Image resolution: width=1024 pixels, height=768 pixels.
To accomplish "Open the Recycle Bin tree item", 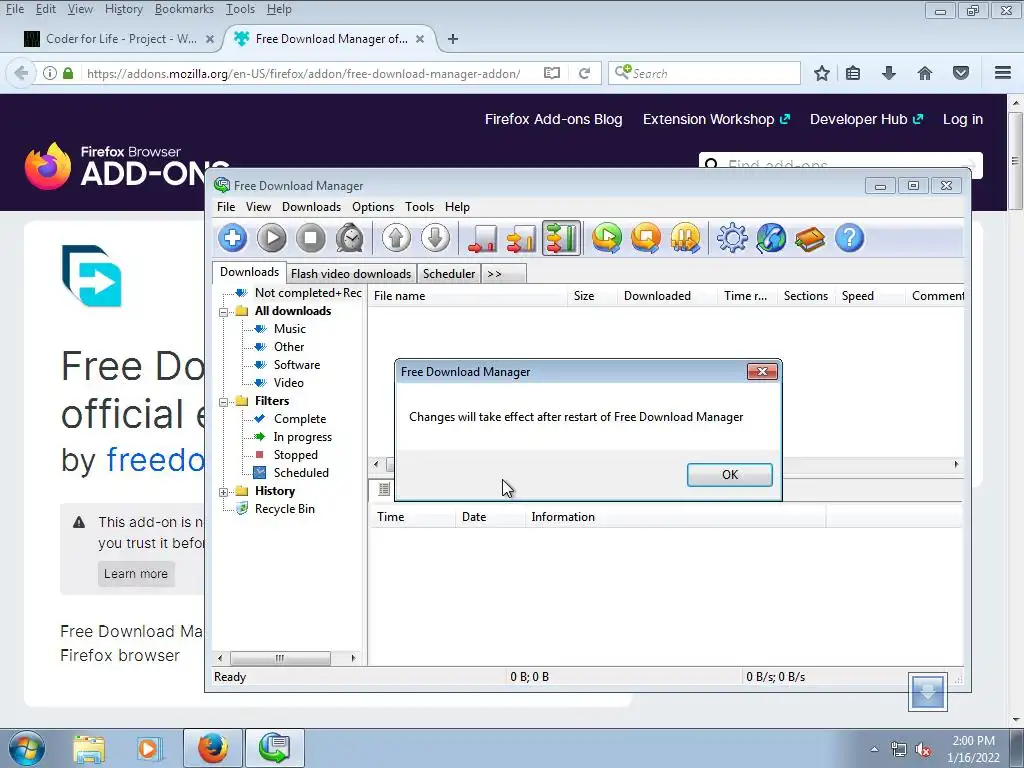I will coord(285,509).
